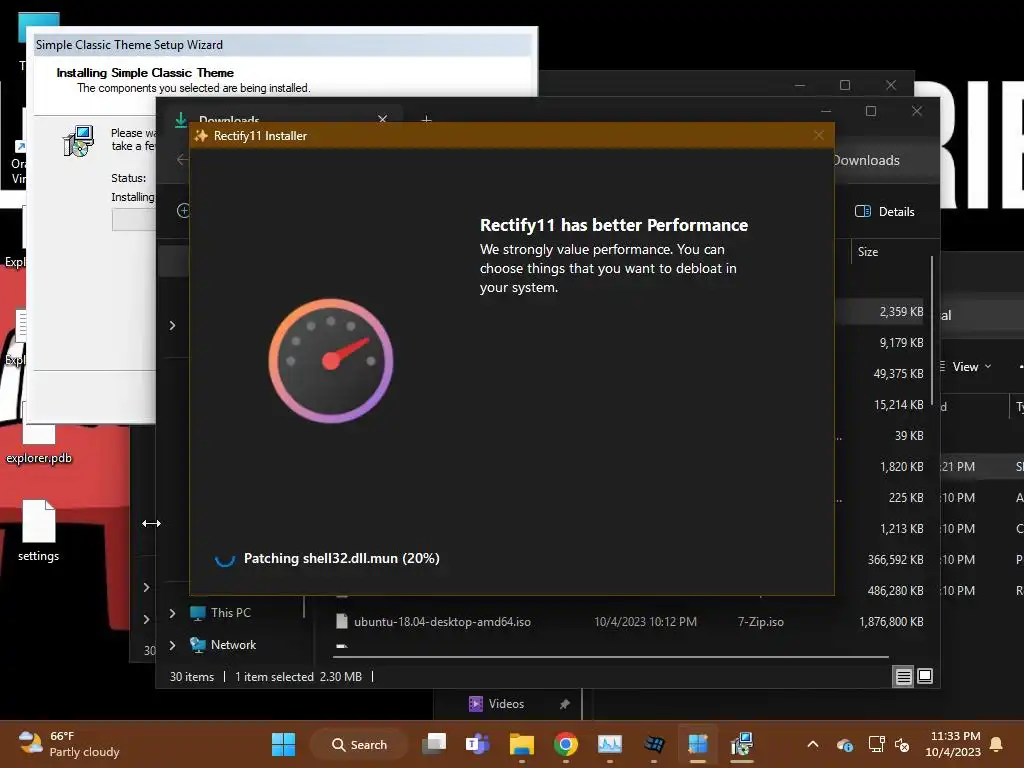The width and height of the screenshot is (1024, 768).
Task: Click the Rectify11 Installer sparkle title icon
Action: (201, 136)
